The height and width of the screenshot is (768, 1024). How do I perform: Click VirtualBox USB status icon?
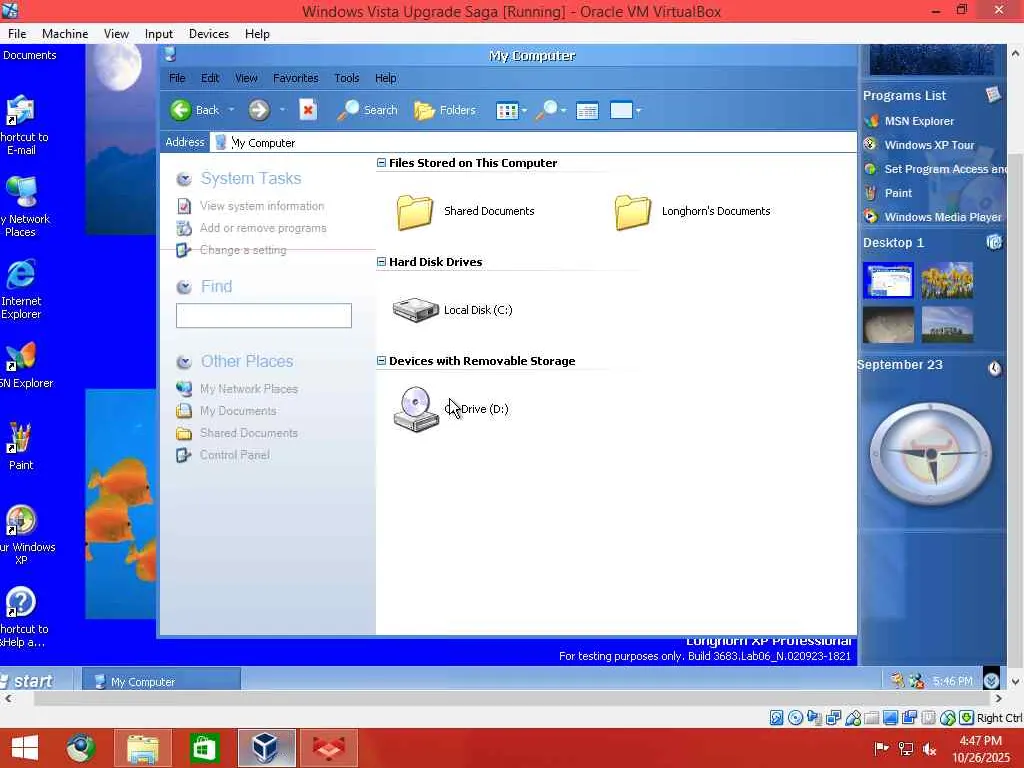coord(852,718)
